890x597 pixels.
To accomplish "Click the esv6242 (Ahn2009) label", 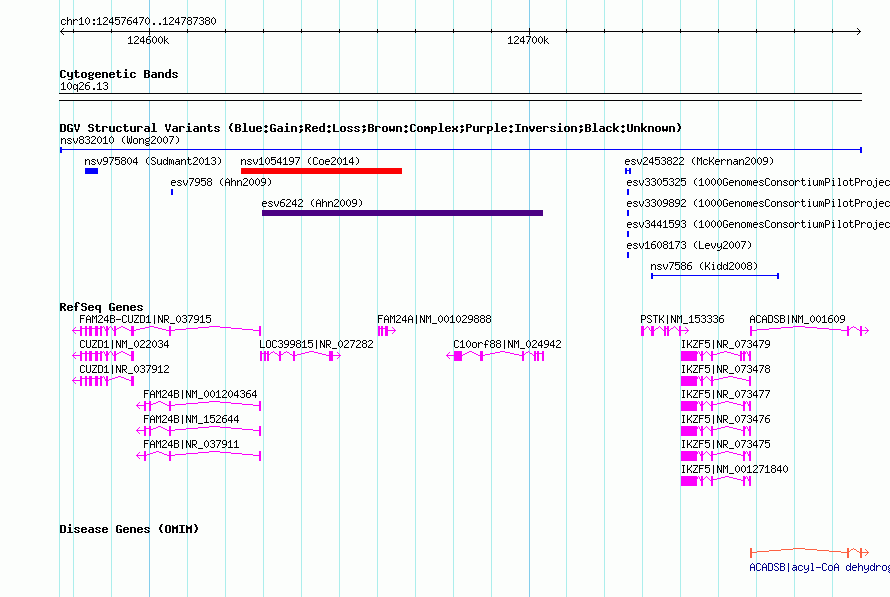I will click(312, 203).
